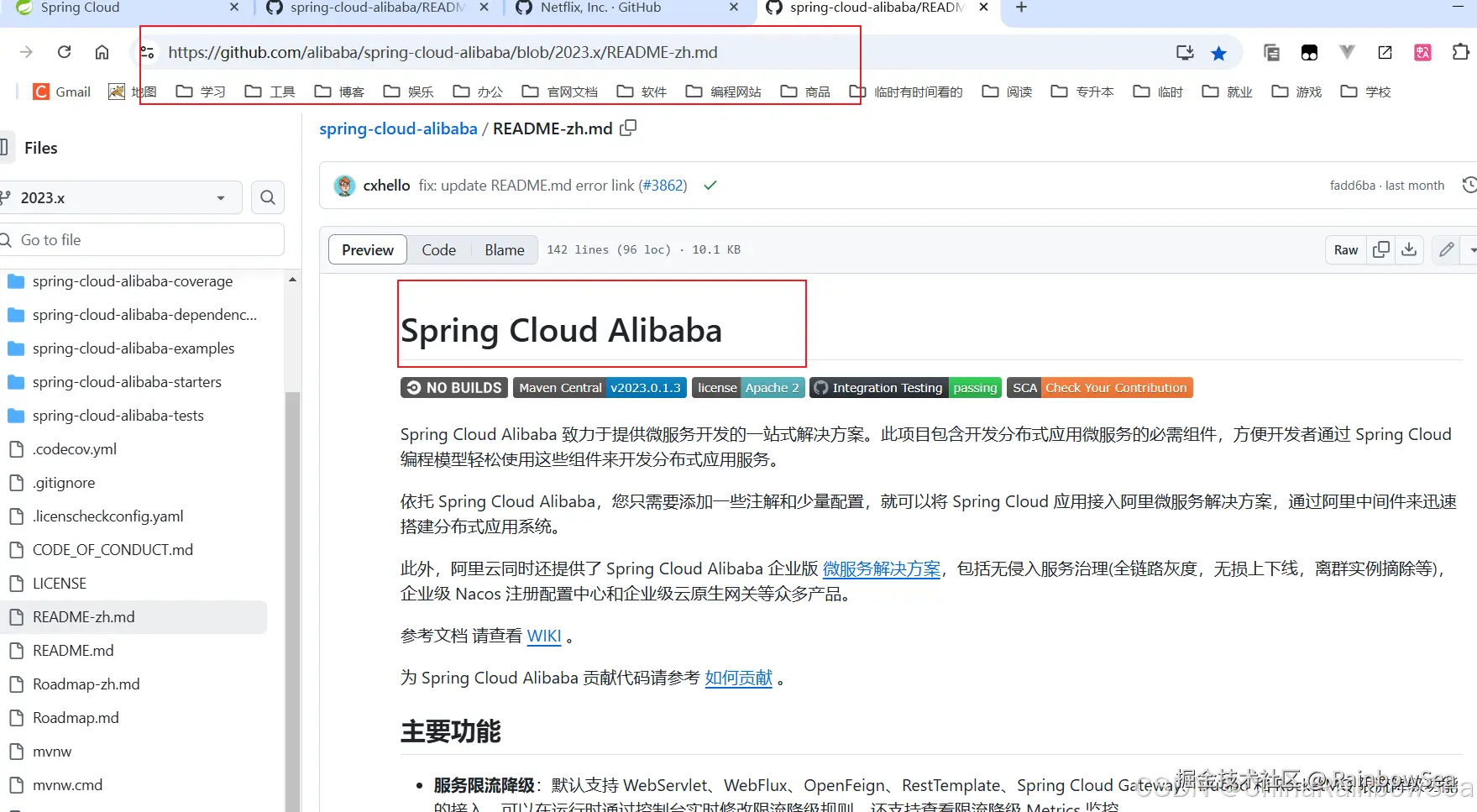
Task: Open the spring-cloud-alibaba breadcrumb link
Action: click(x=398, y=128)
